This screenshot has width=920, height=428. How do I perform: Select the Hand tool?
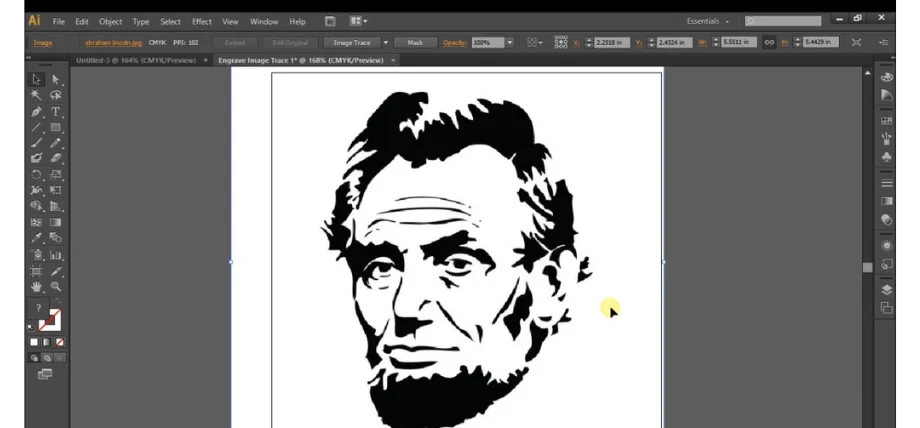pos(36,287)
